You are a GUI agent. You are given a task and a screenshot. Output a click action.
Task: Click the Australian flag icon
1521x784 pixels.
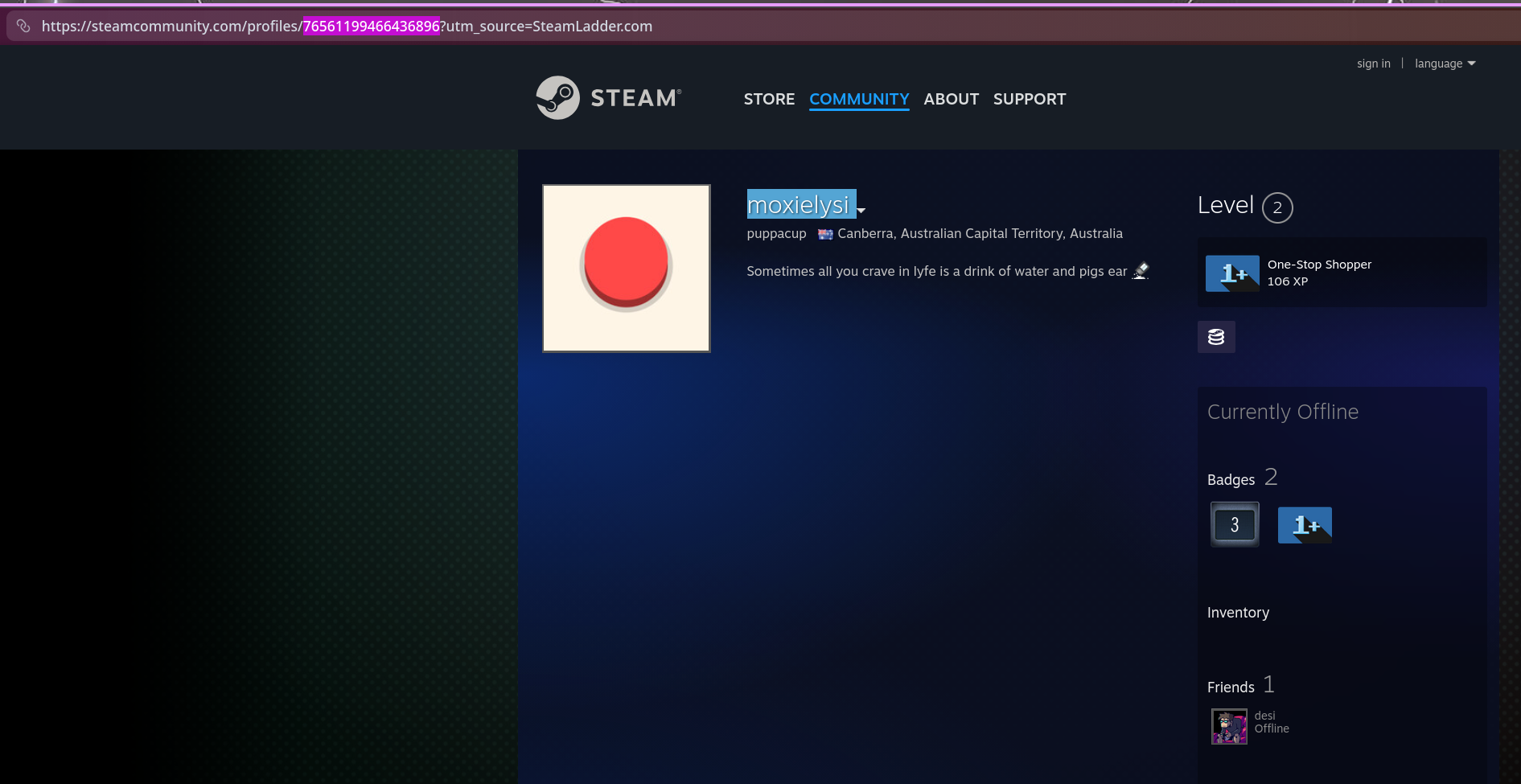(825, 234)
